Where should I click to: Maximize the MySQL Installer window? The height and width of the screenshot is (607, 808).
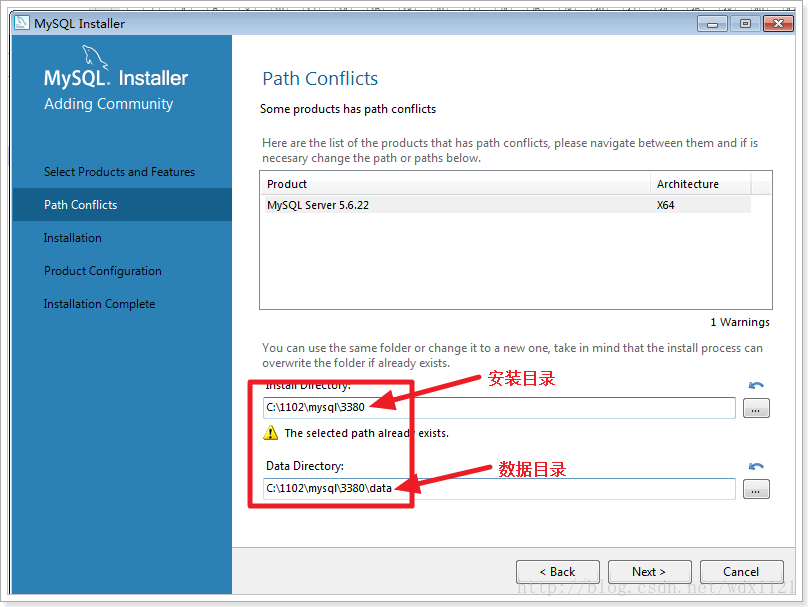(745, 24)
